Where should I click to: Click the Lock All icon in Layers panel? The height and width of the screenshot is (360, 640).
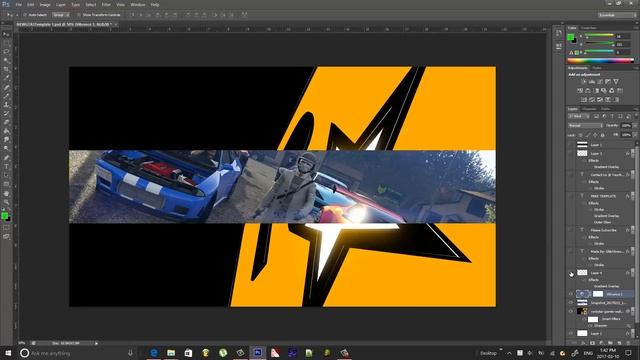pos(602,135)
